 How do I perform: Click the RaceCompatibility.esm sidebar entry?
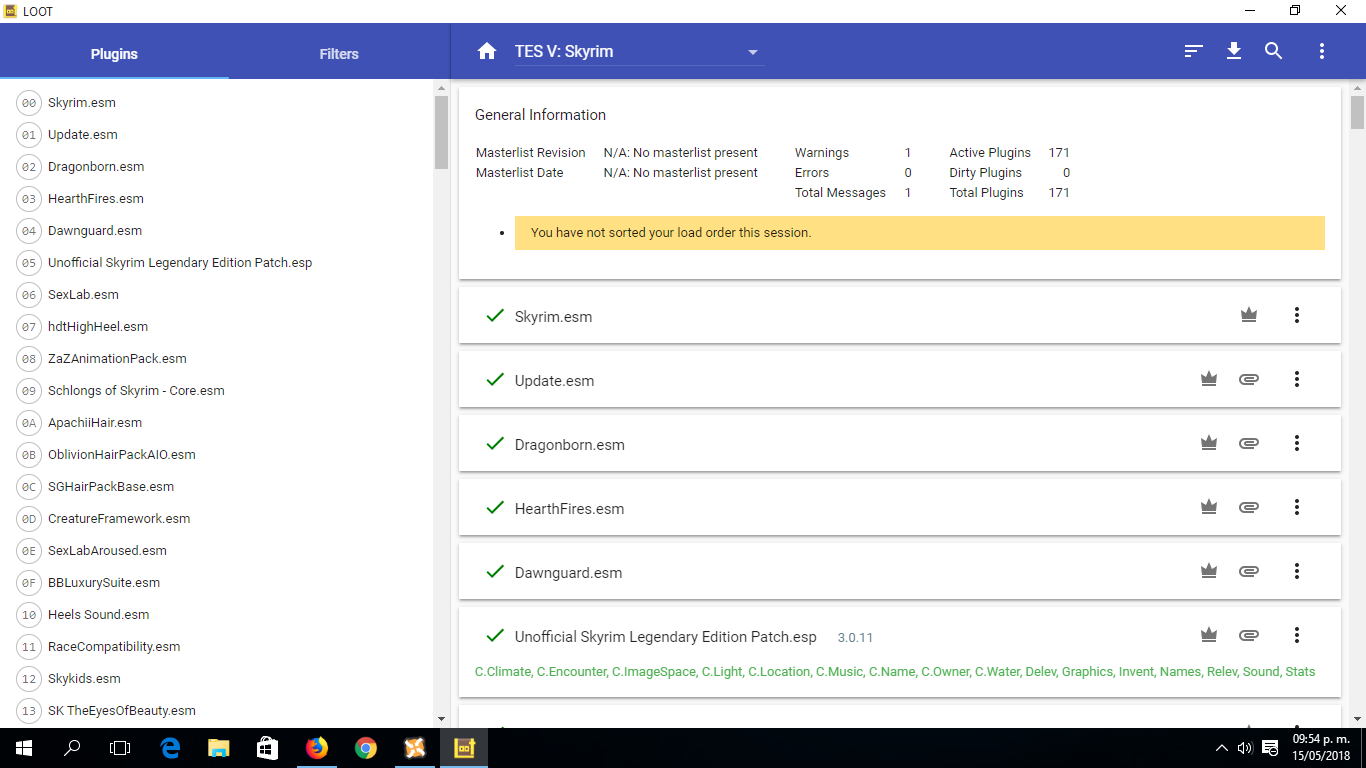coord(114,647)
